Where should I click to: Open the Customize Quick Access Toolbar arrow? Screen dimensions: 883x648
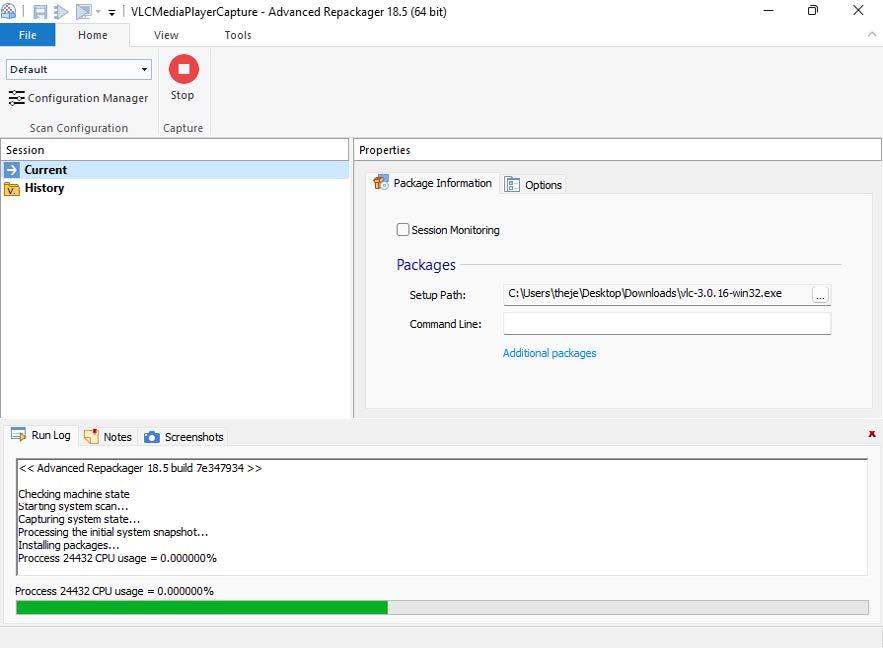112,12
